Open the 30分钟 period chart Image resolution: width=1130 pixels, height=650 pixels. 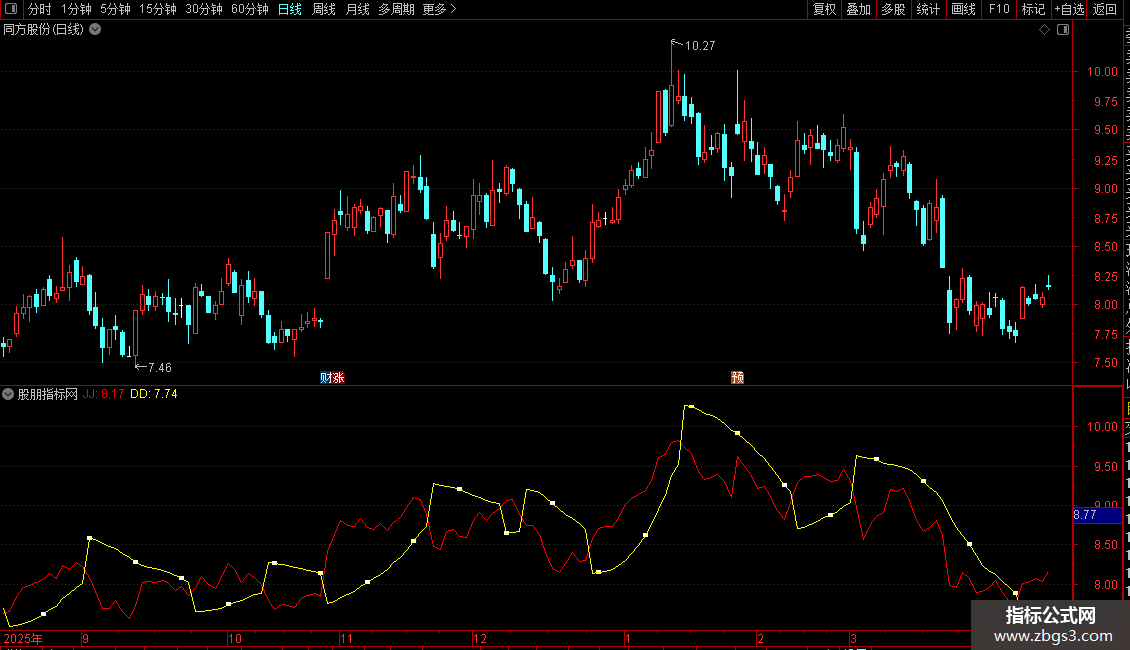[x=204, y=9]
